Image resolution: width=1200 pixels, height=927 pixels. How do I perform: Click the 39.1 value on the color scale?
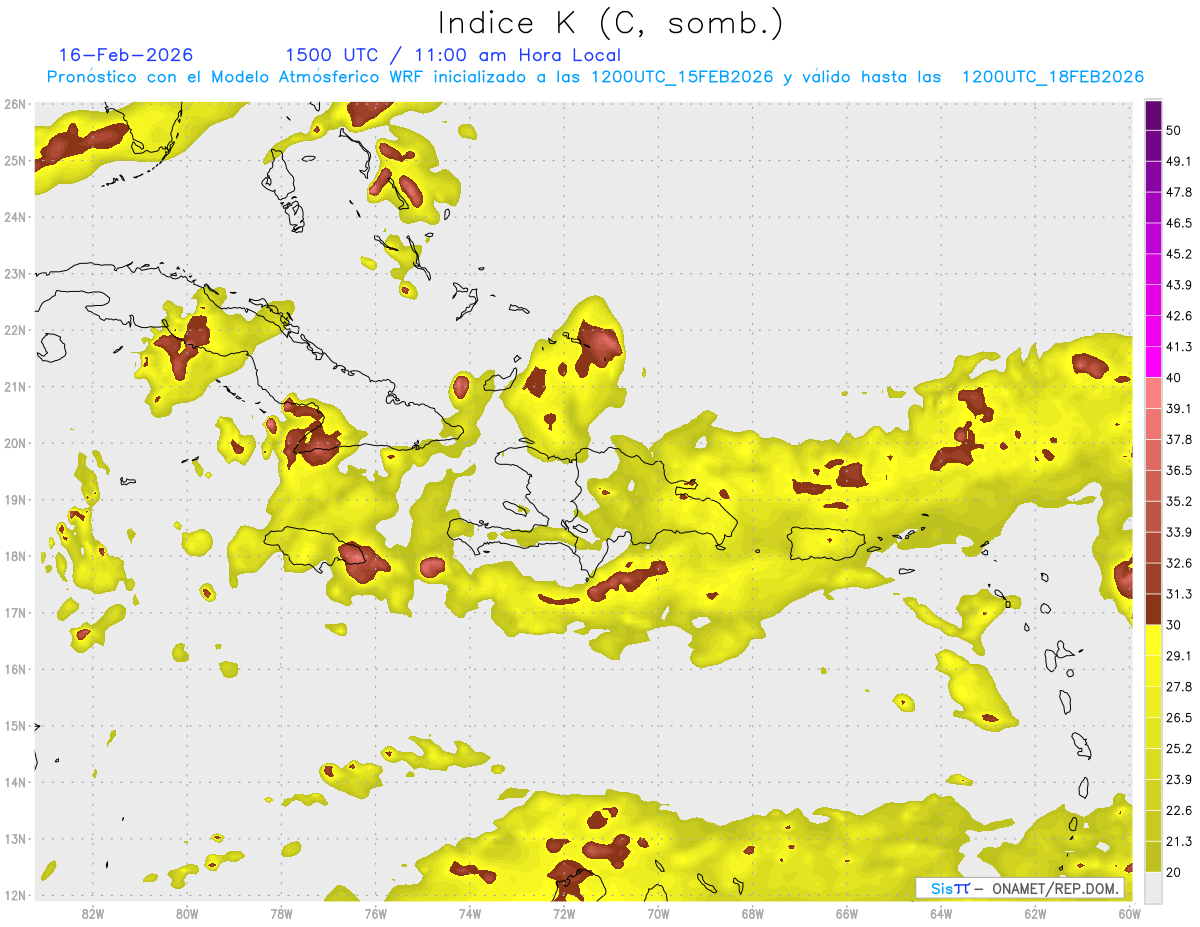[x=1178, y=409]
